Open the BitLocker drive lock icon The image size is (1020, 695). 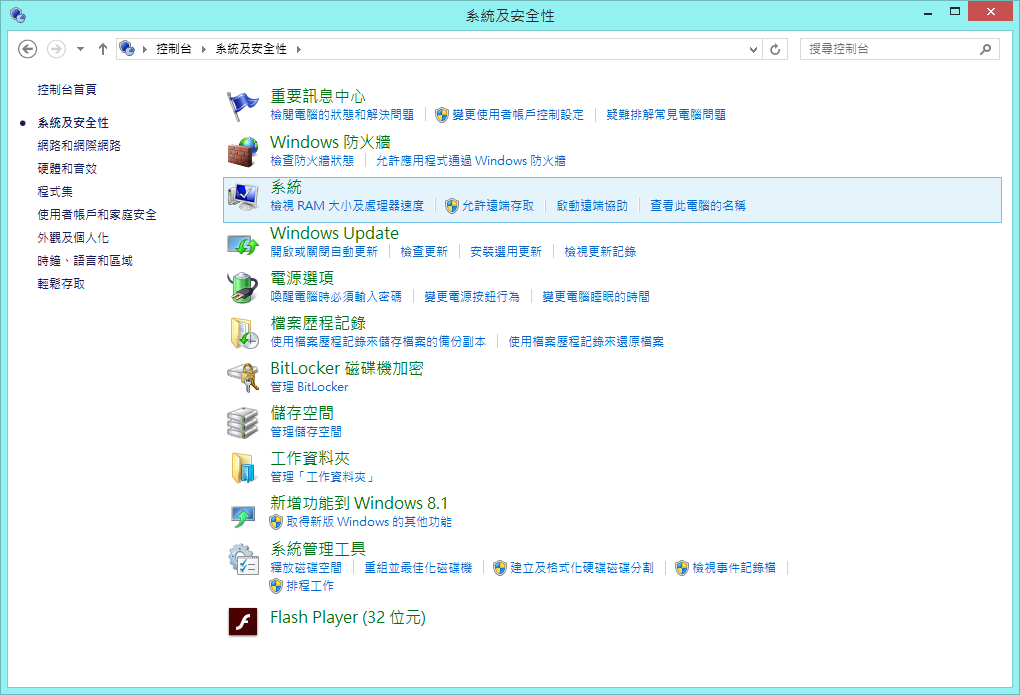(x=243, y=377)
